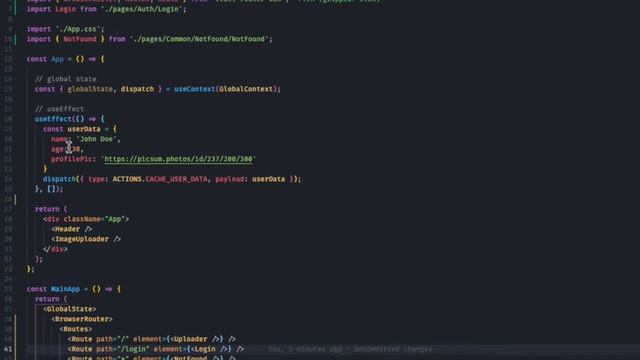Click 'payload' key in dispatch call
The width and height of the screenshot is (640, 360).
click(x=229, y=179)
